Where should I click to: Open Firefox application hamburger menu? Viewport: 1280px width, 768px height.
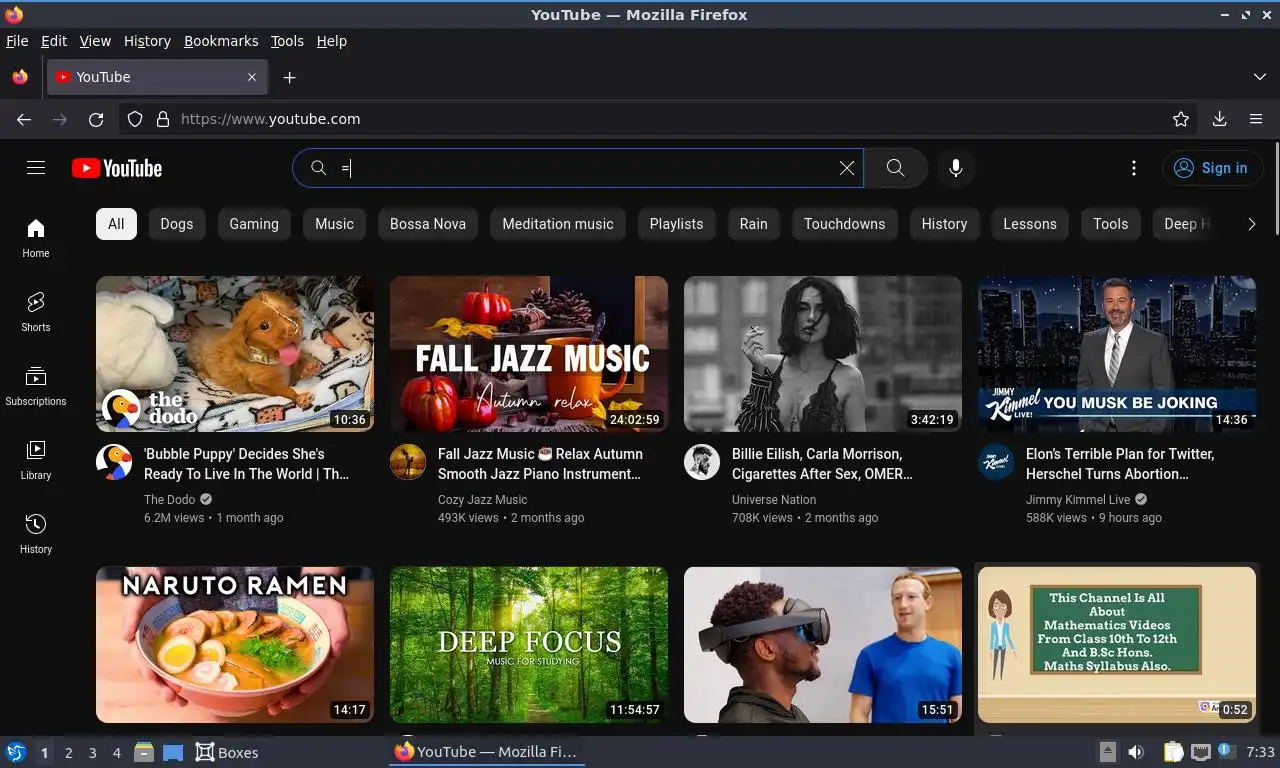click(x=1256, y=119)
